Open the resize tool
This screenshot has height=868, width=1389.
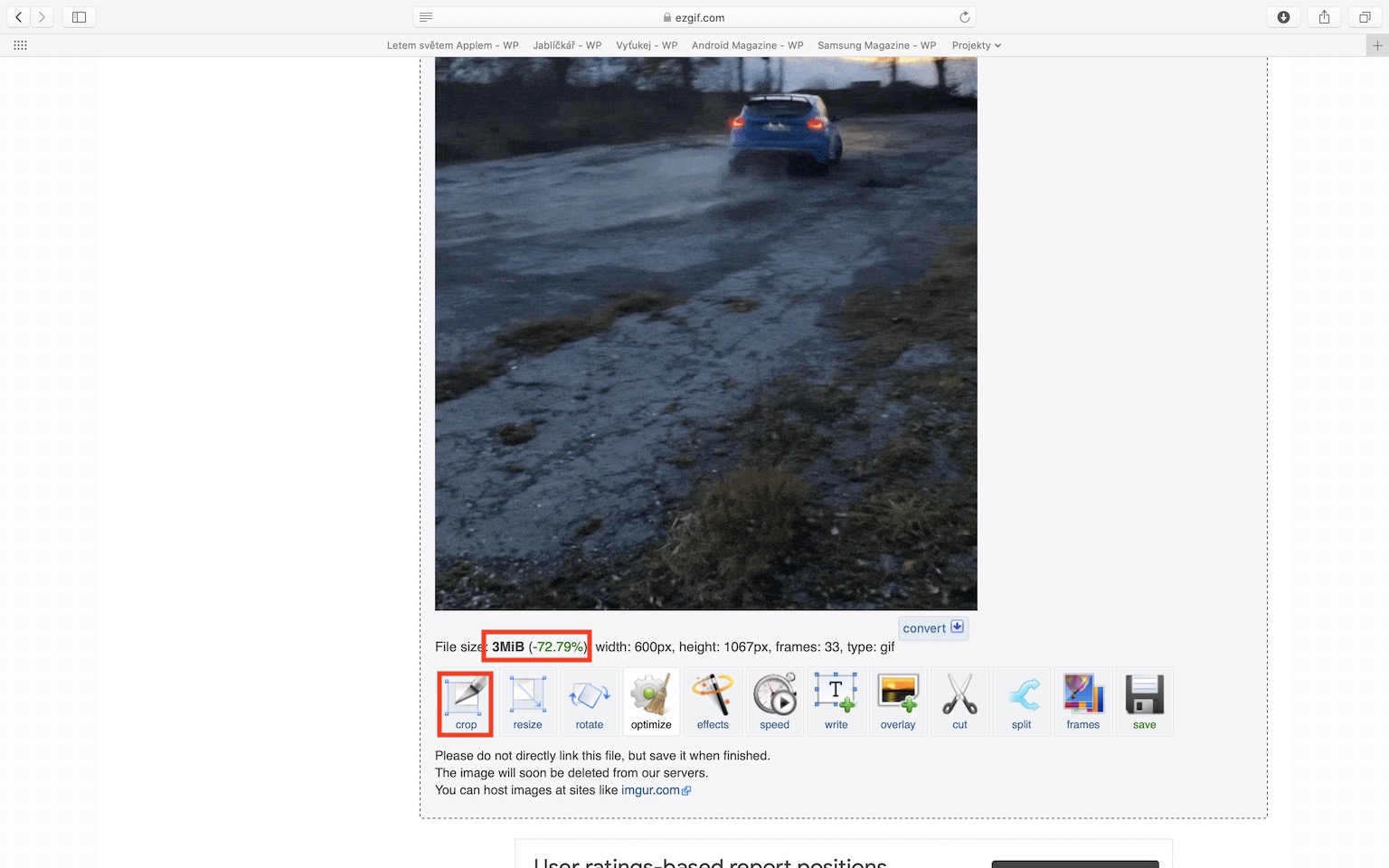[528, 702]
